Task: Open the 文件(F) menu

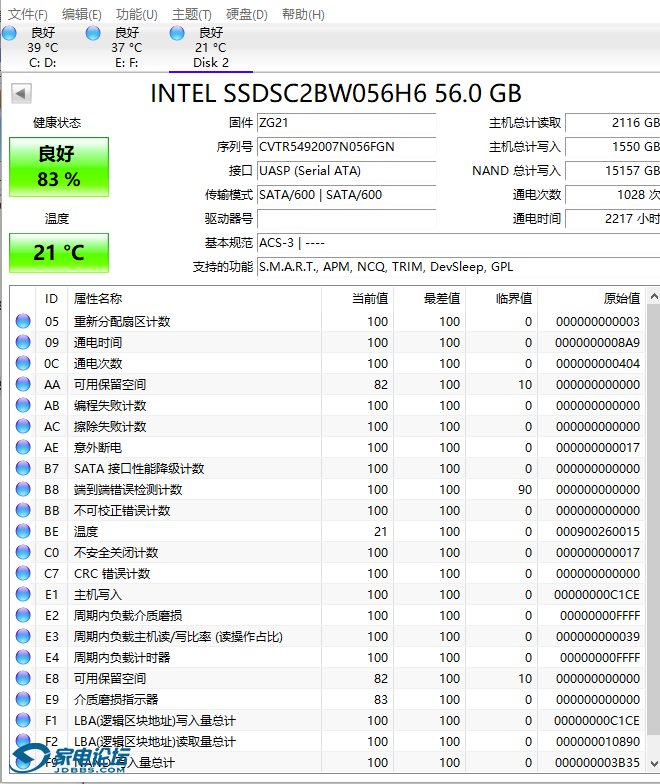Action: click(28, 14)
